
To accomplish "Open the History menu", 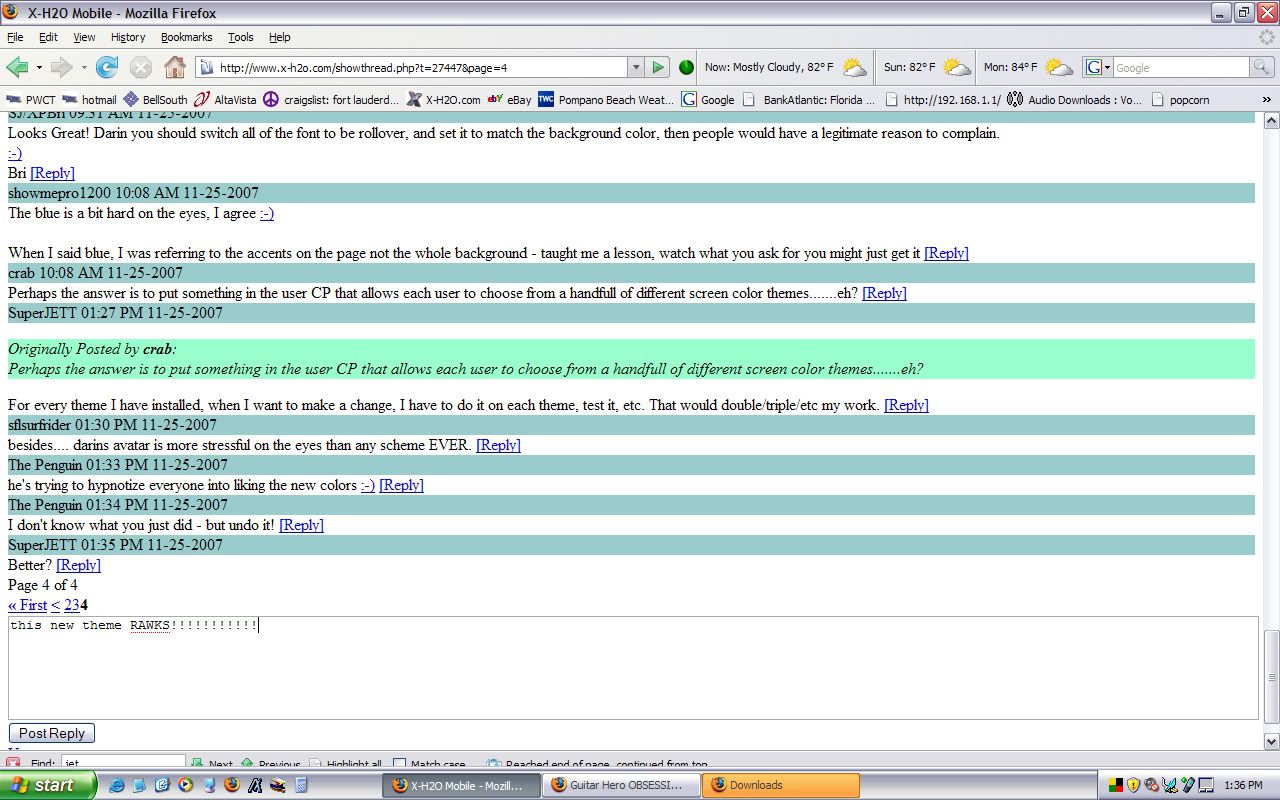I will point(128,37).
